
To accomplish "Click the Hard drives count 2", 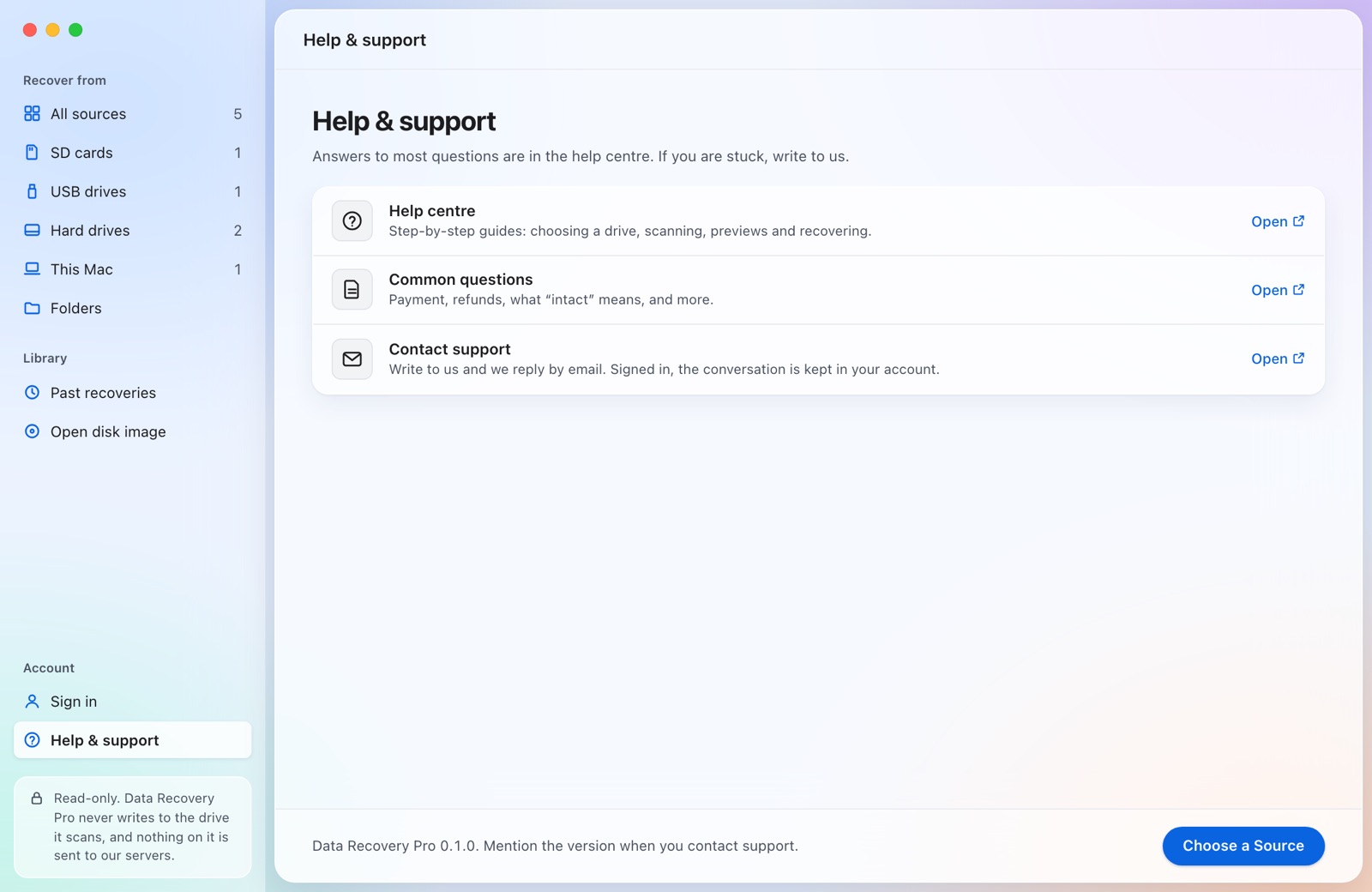I will (238, 231).
